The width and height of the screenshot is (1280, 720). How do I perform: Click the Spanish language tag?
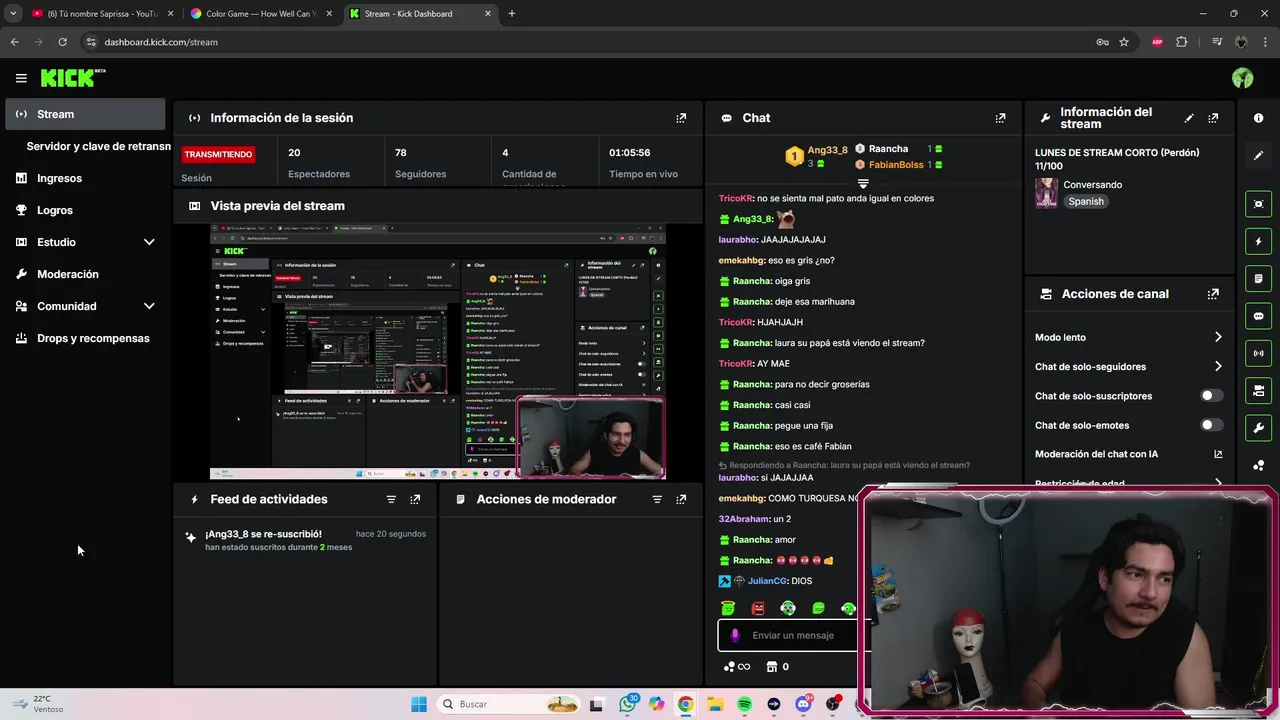(1086, 201)
